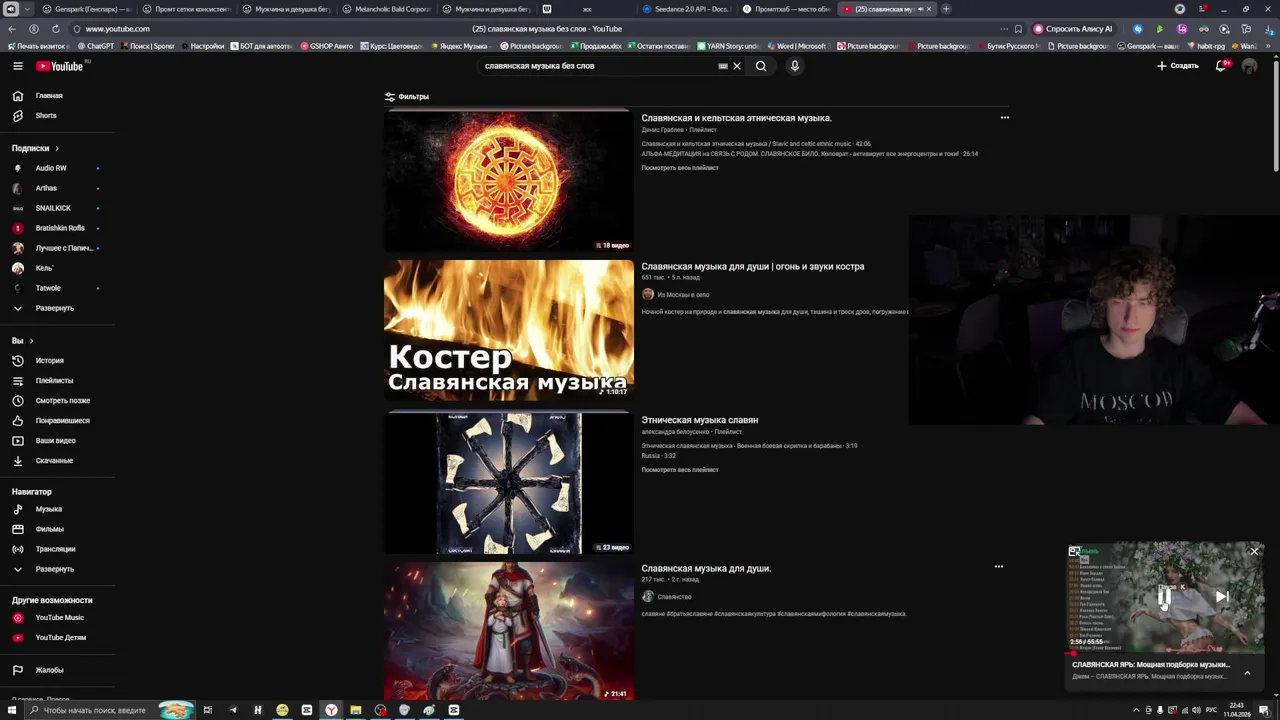The height and width of the screenshot is (720, 1280).
Task: Open the YouTube hamburger guide menu
Action: click(x=17, y=66)
